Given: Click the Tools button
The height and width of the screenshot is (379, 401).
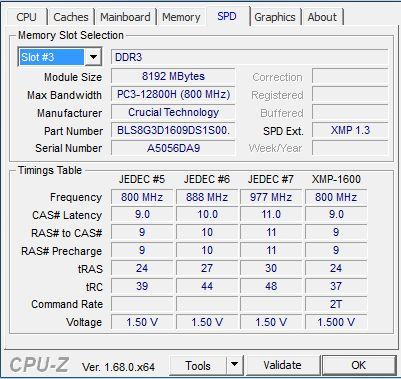Looking at the screenshot, I should coord(198,366).
